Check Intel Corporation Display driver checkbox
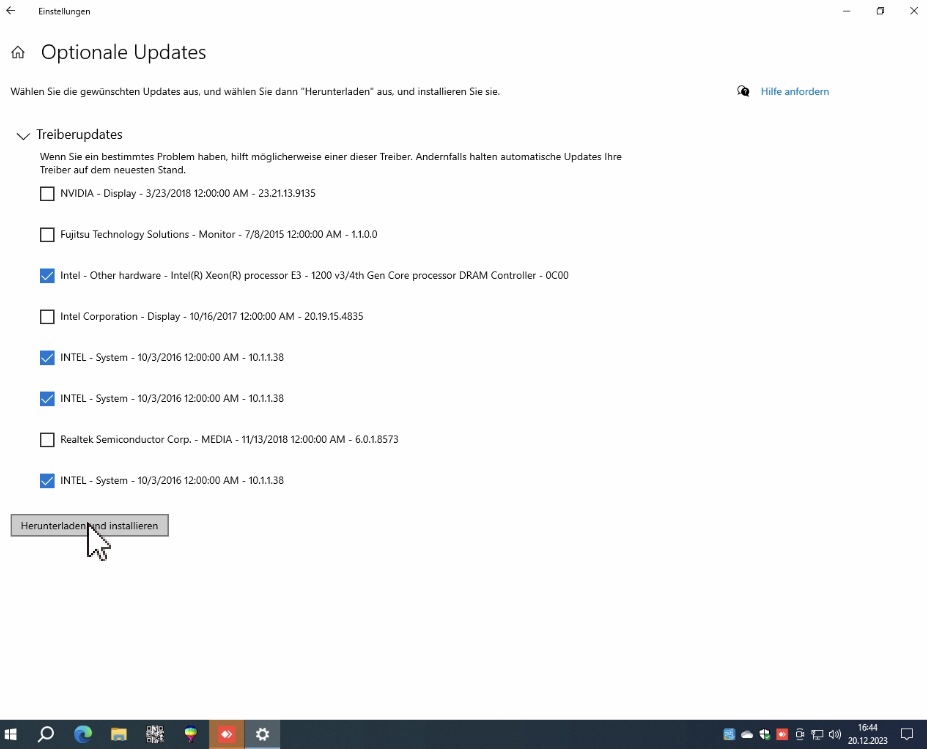The image size is (927, 749). pos(47,317)
